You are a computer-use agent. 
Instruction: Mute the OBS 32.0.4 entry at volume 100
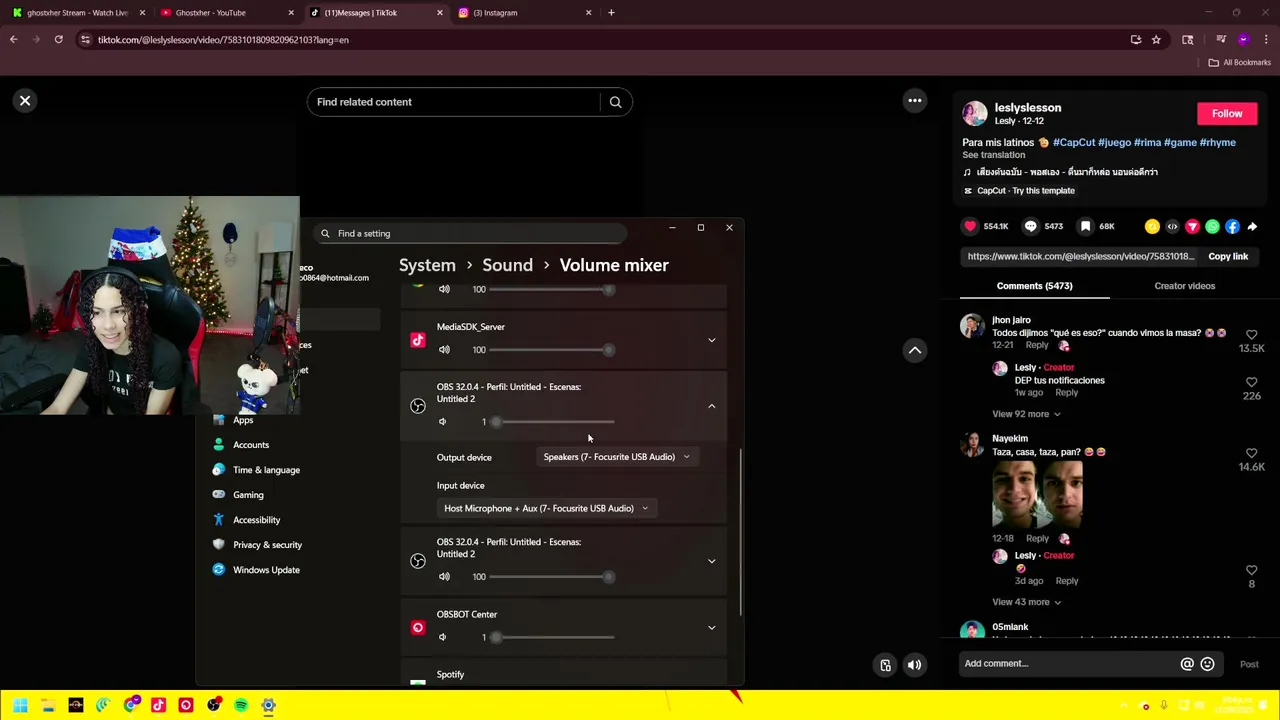[x=444, y=577]
